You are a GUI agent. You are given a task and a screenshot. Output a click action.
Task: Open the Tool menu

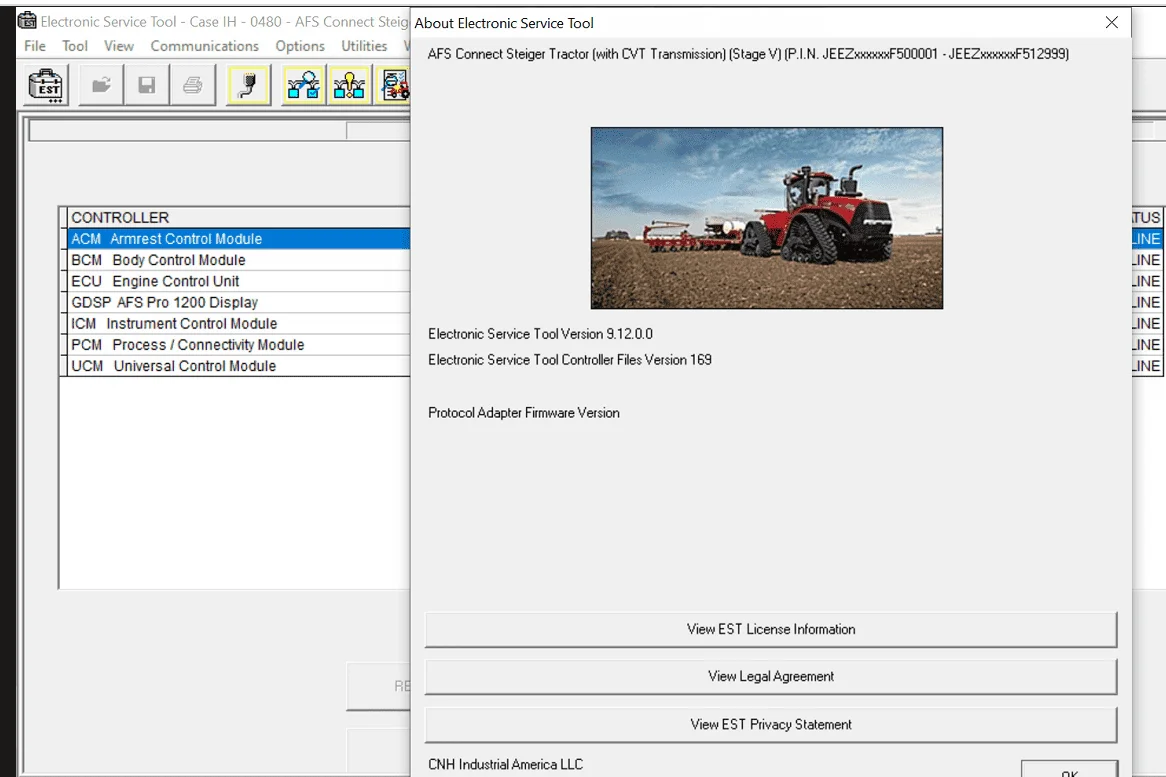click(x=75, y=46)
